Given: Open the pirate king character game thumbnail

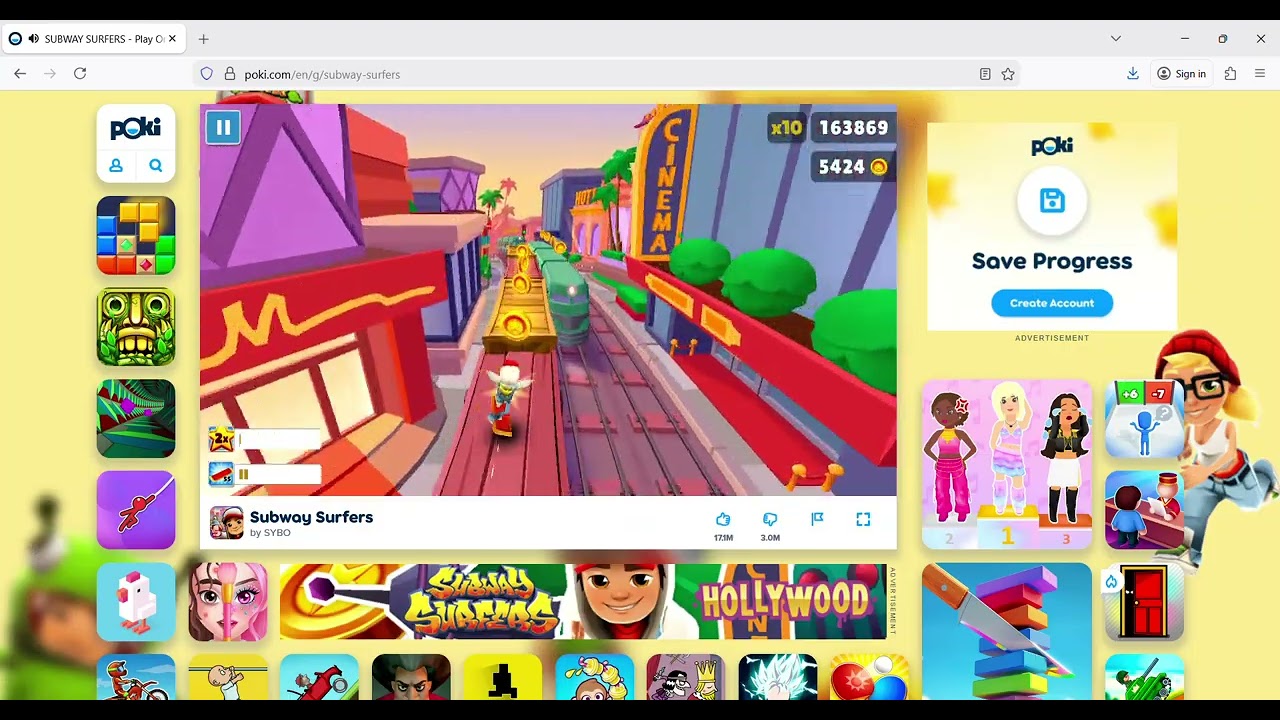Looking at the screenshot, I should tap(686, 677).
